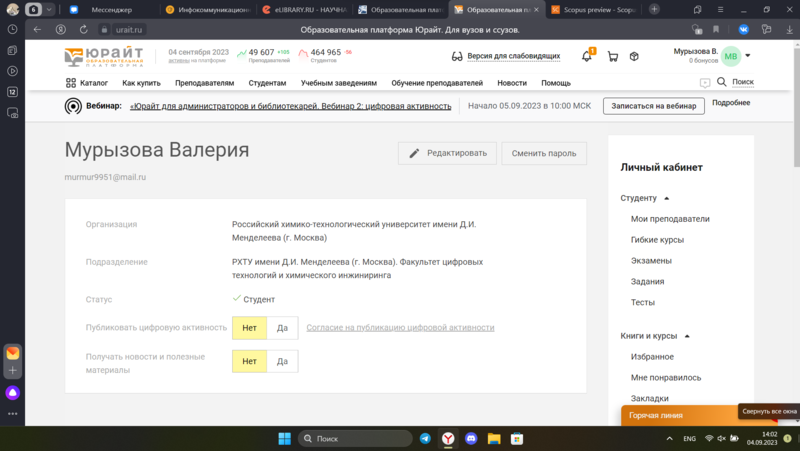The width and height of the screenshot is (800, 451).
Task: Reload the page with refresh icon
Action: [x=84, y=30]
